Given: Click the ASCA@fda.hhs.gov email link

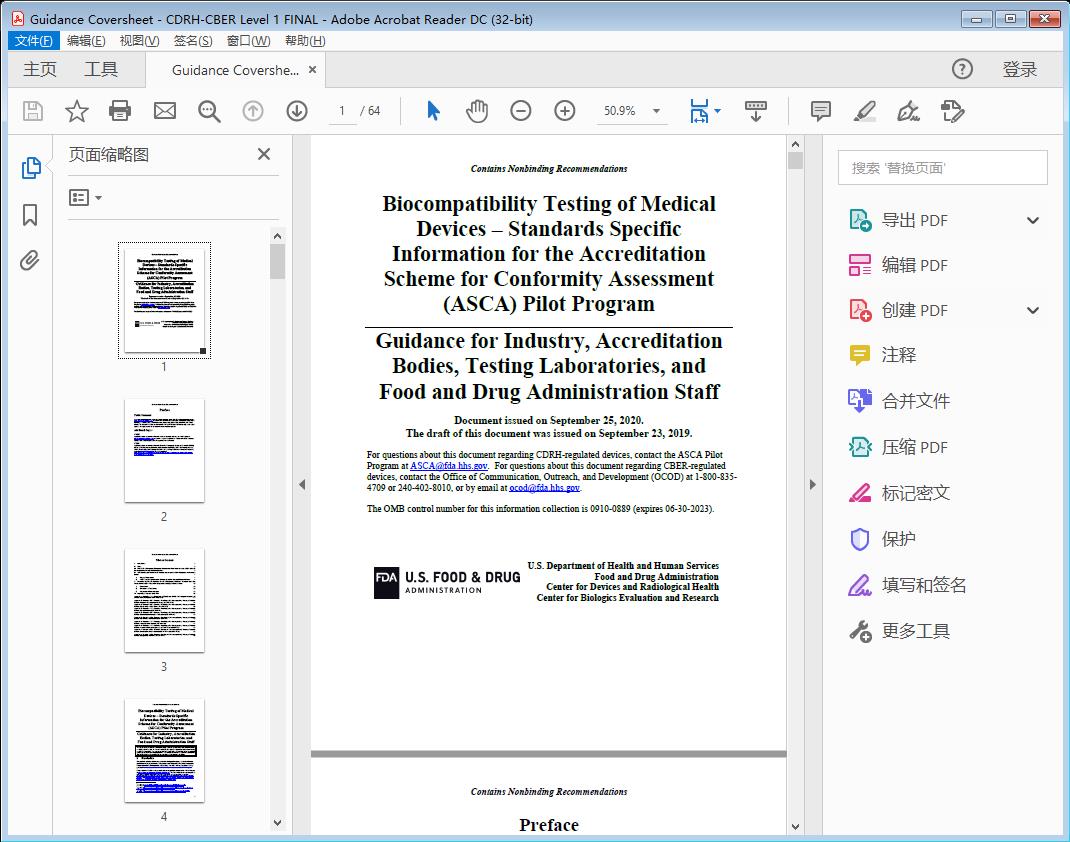Looking at the screenshot, I should (x=449, y=466).
